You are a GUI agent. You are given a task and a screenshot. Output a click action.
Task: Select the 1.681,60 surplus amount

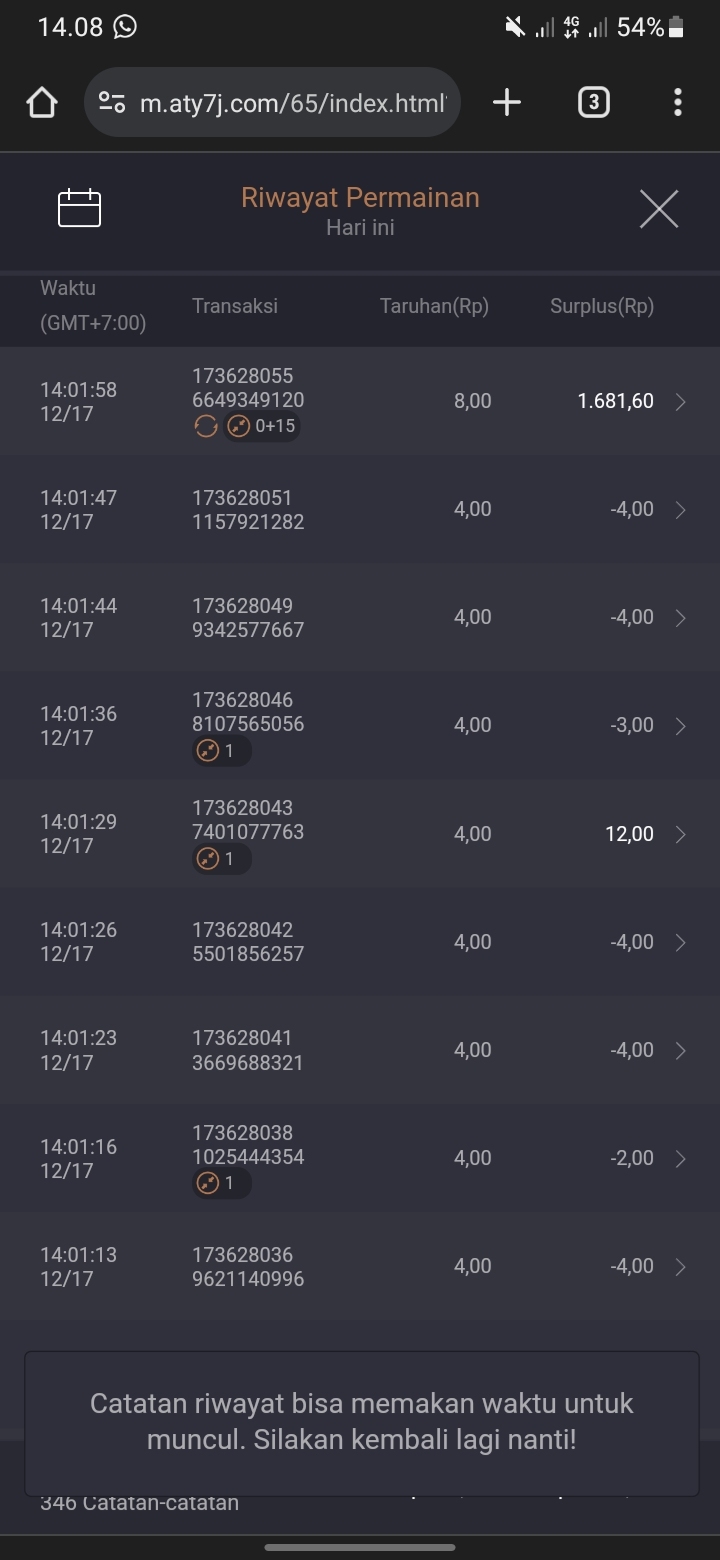pos(615,401)
